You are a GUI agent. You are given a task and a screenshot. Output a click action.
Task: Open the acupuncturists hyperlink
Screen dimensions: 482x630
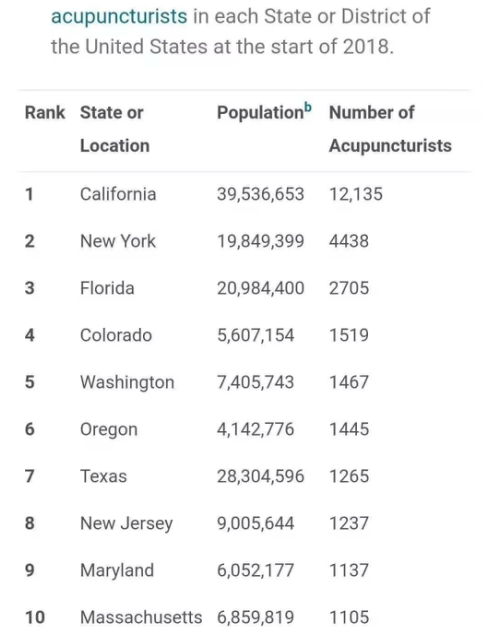pyautogui.click(x=119, y=17)
